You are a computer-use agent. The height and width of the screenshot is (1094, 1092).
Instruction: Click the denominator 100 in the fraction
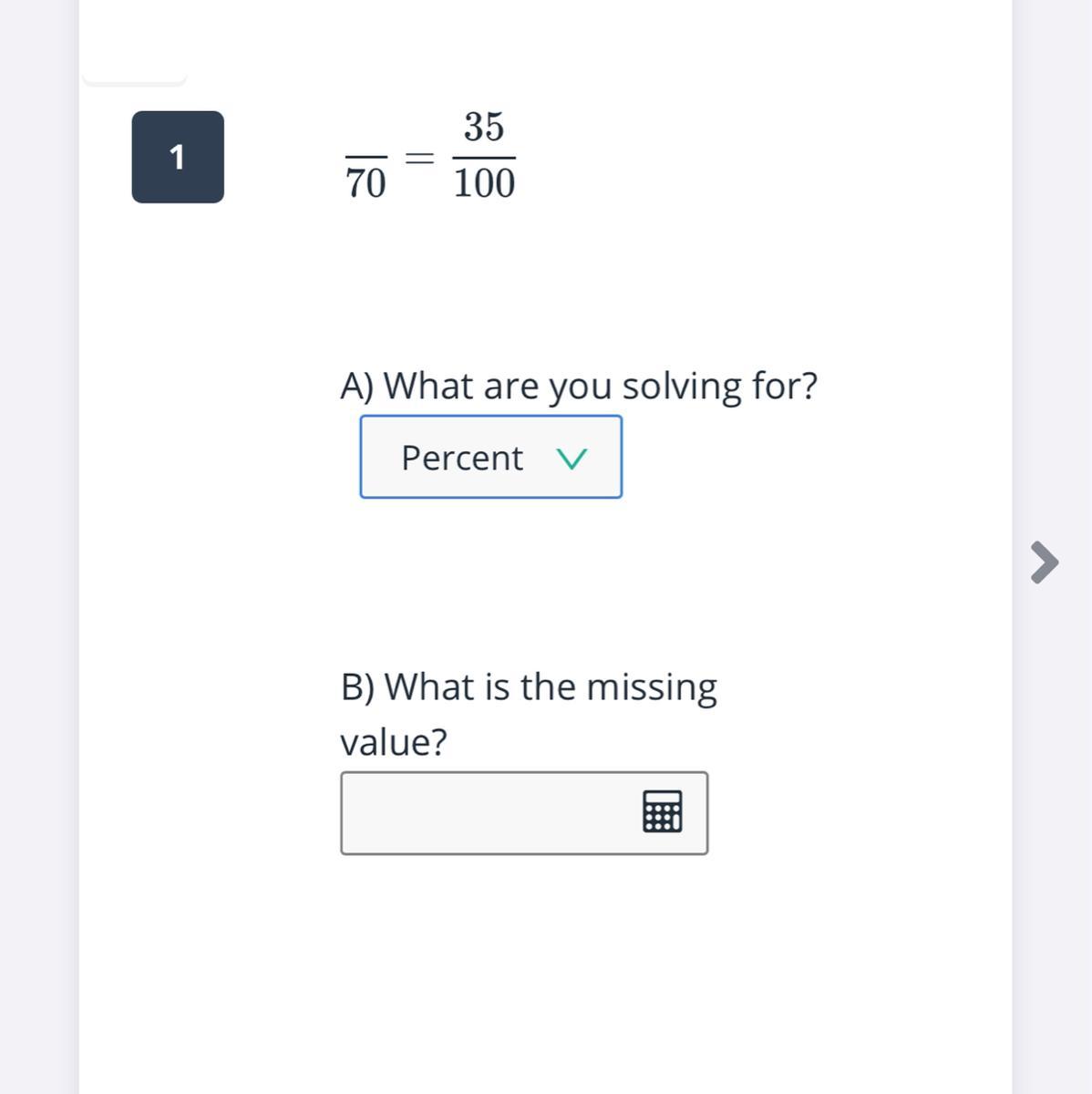point(484,184)
